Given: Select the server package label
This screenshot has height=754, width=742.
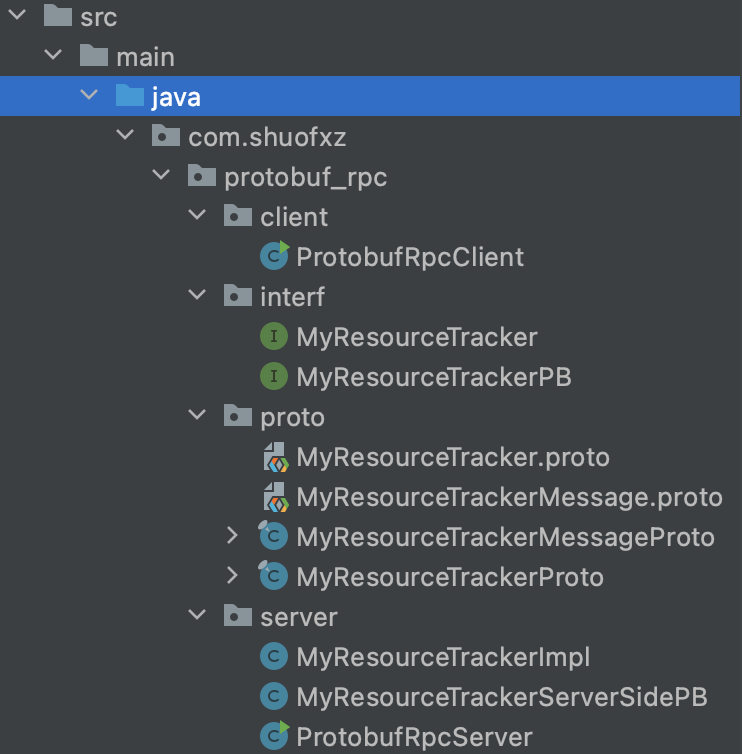Looking at the screenshot, I should point(299,617).
